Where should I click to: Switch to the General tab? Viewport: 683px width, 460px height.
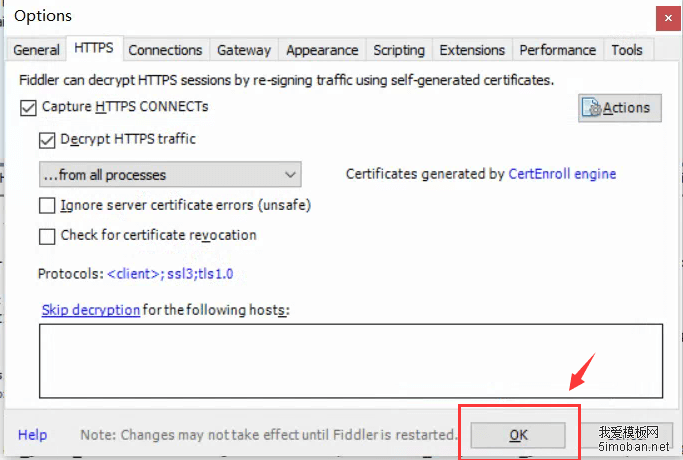click(x=37, y=50)
